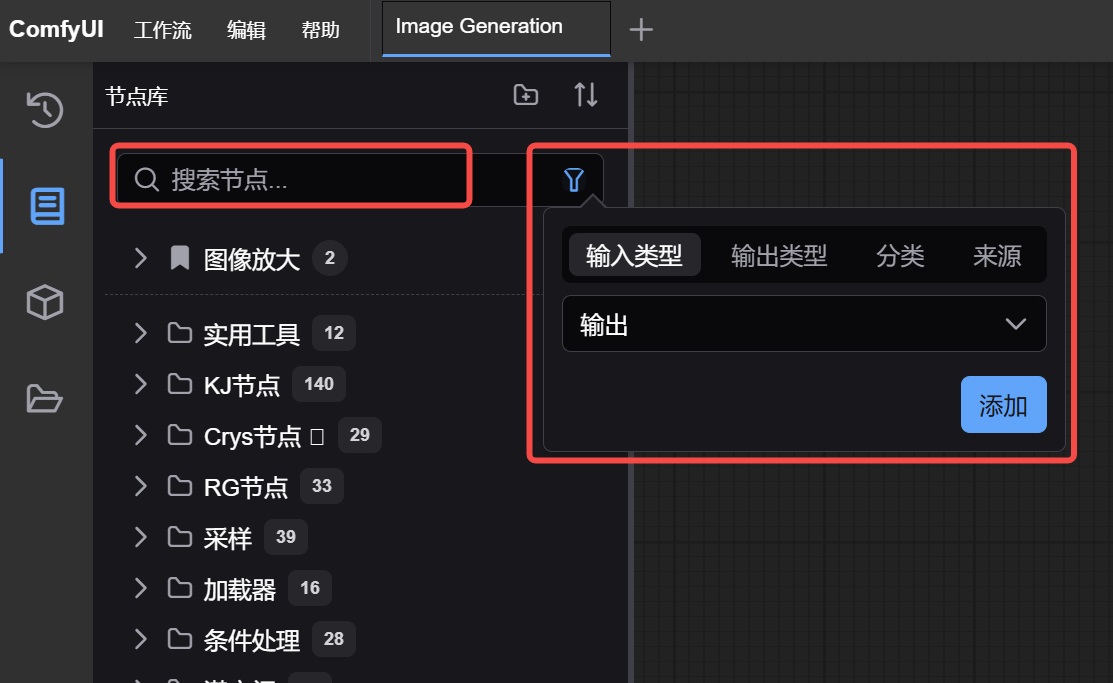Expand the 采样 node category
1113x683 pixels.
140,537
